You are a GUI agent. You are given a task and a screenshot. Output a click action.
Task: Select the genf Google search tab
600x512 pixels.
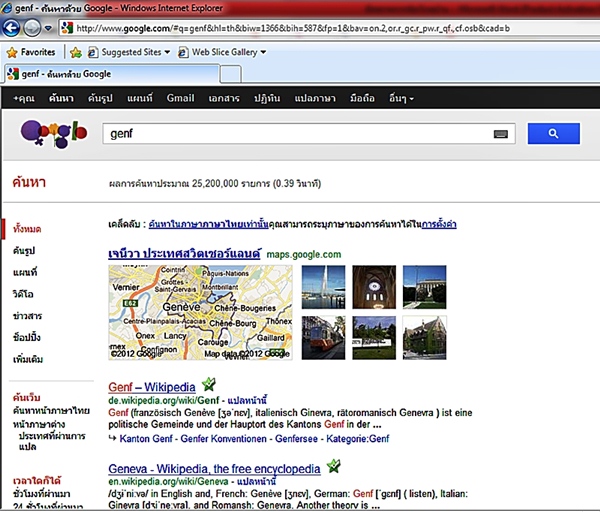[112, 74]
